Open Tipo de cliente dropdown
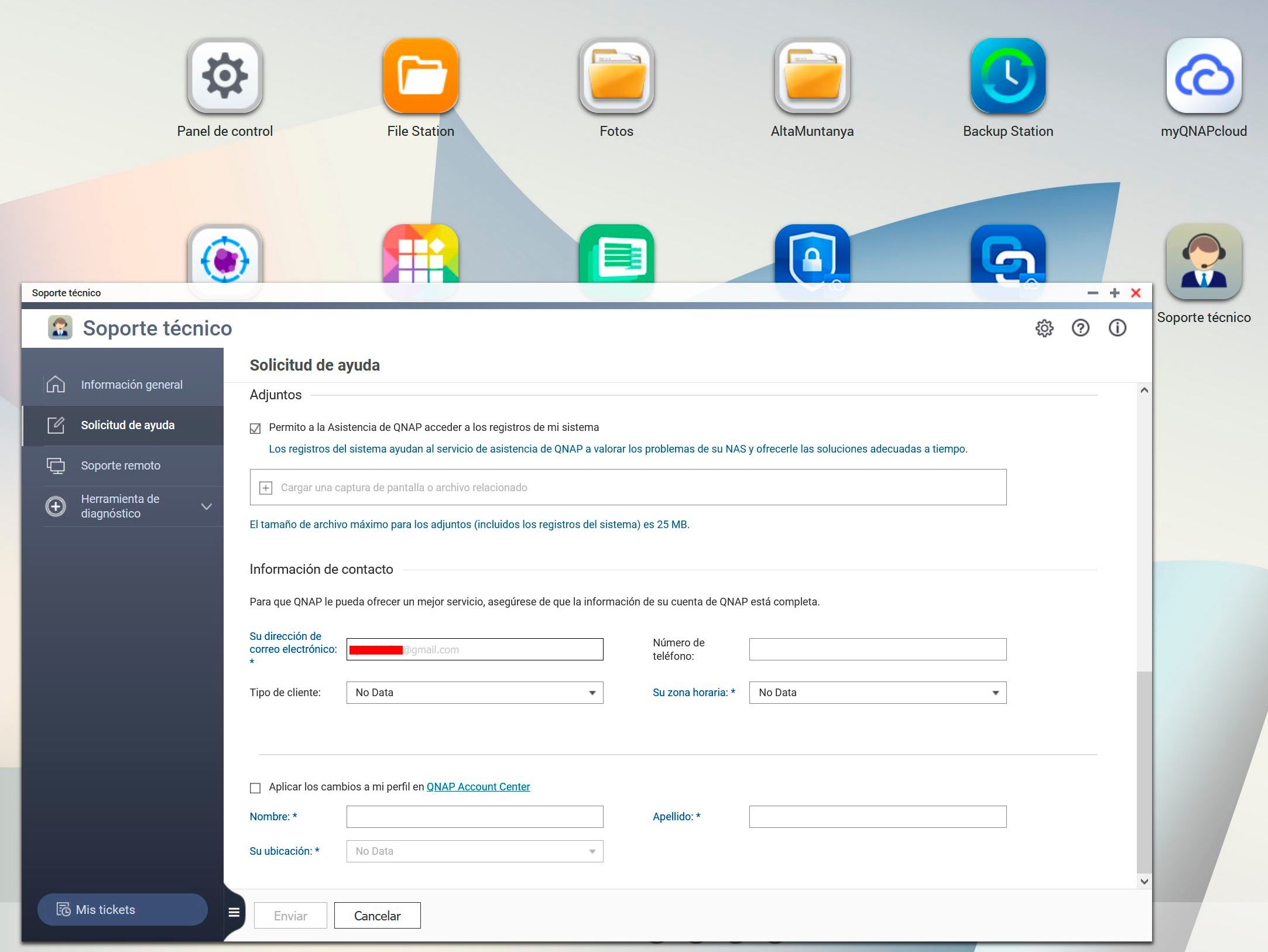This screenshot has width=1268, height=952. (474, 693)
